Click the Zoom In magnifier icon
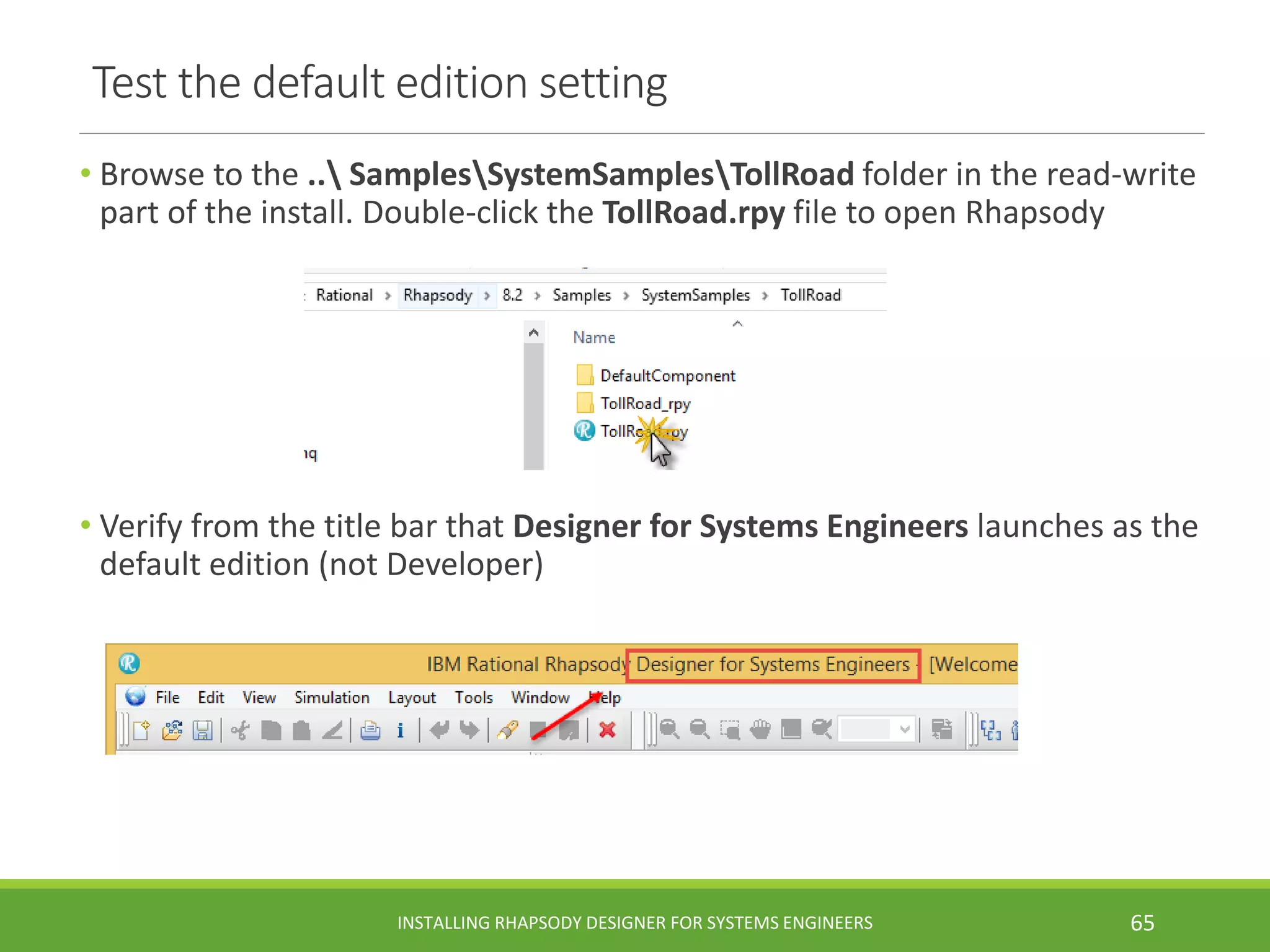1270x952 pixels. [x=669, y=729]
